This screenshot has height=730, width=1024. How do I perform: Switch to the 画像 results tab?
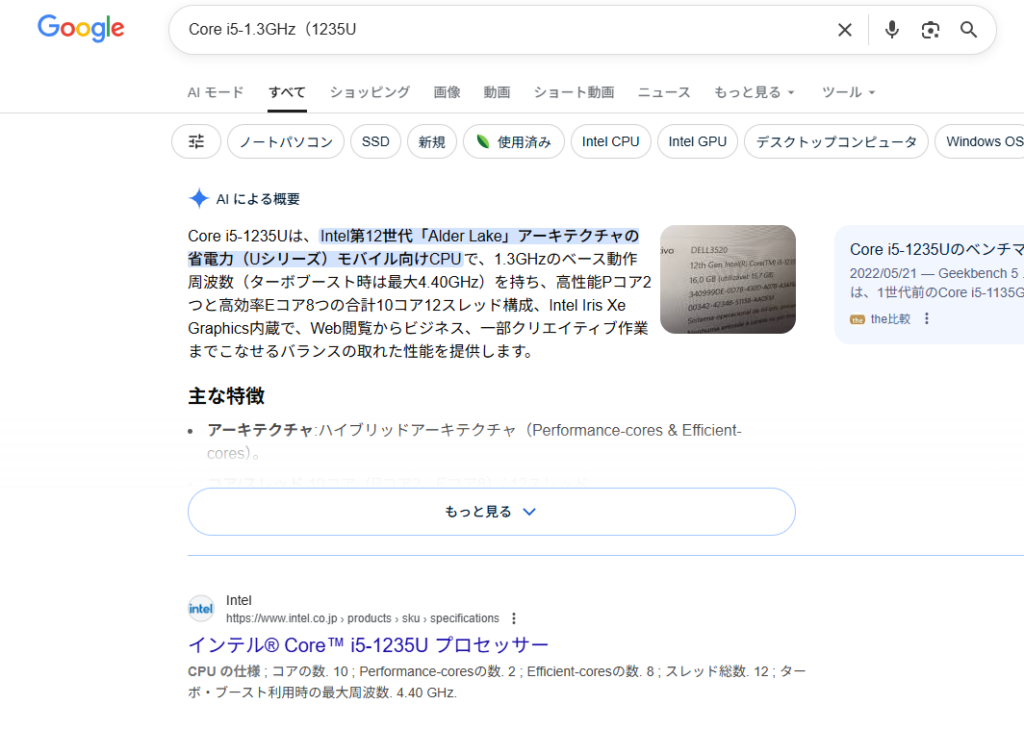[x=446, y=92]
